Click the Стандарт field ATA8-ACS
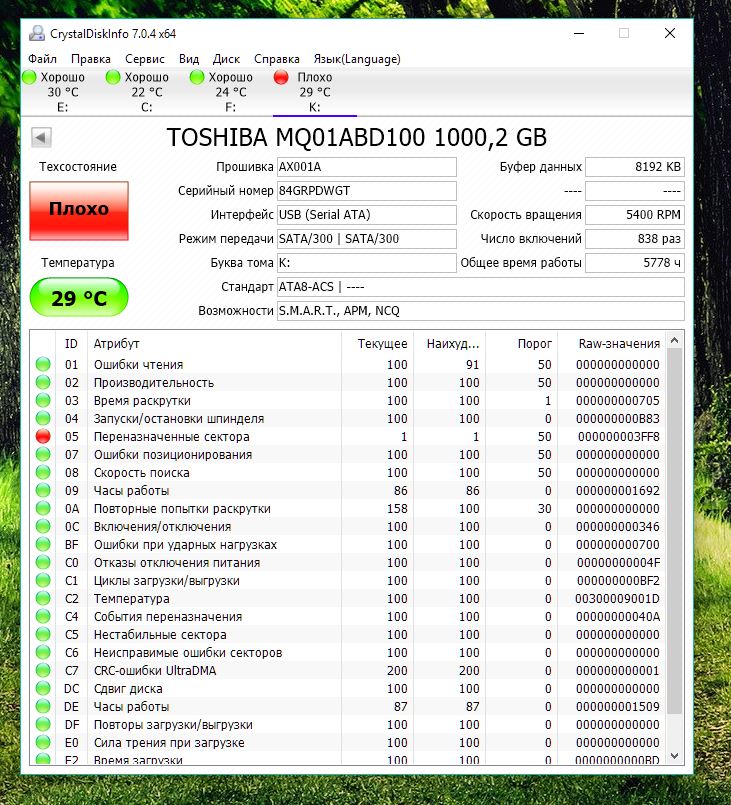This screenshot has width=731, height=805. pyautogui.click(x=480, y=287)
